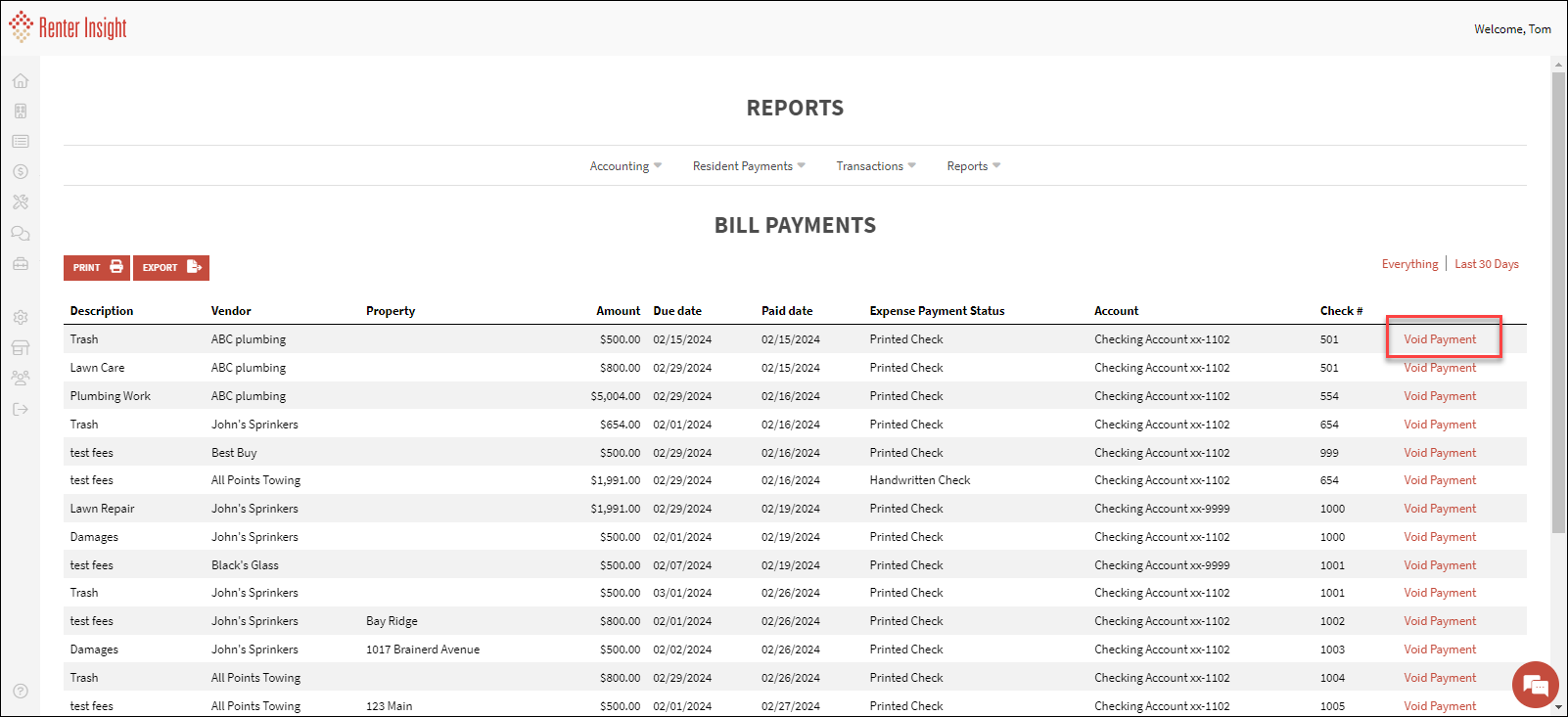Click the Paid date column header
The width and height of the screenshot is (1568, 717).
787,311
